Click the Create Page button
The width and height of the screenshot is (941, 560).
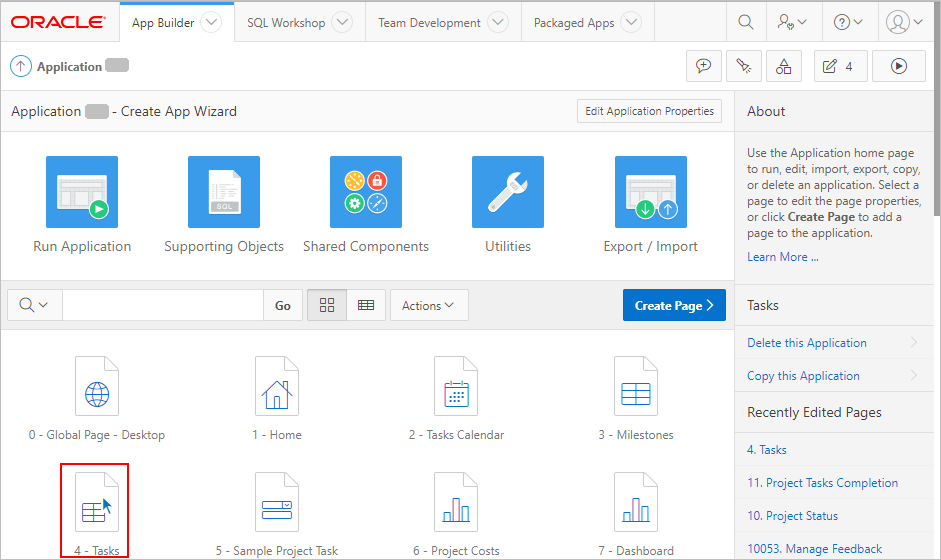pyautogui.click(x=674, y=305)
